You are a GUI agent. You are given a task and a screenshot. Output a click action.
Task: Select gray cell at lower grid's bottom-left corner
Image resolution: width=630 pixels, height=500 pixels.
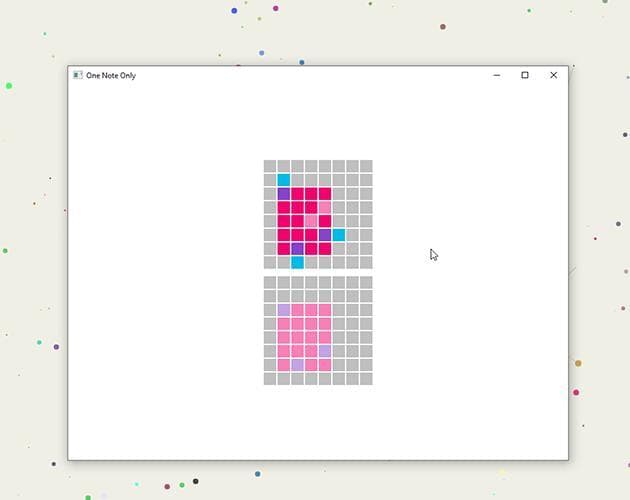click(270, 379)
